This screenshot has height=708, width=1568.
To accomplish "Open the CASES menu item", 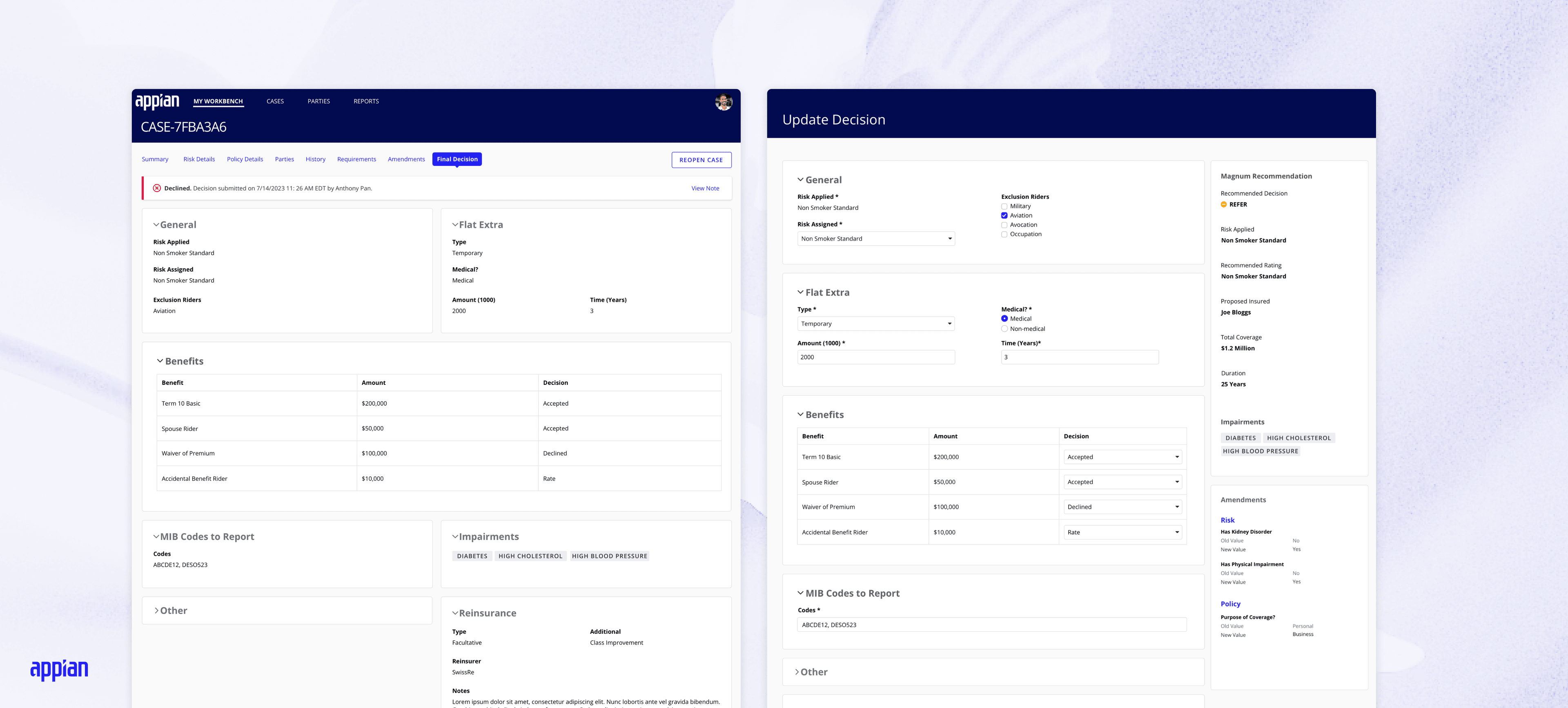I will pos(275,102).
